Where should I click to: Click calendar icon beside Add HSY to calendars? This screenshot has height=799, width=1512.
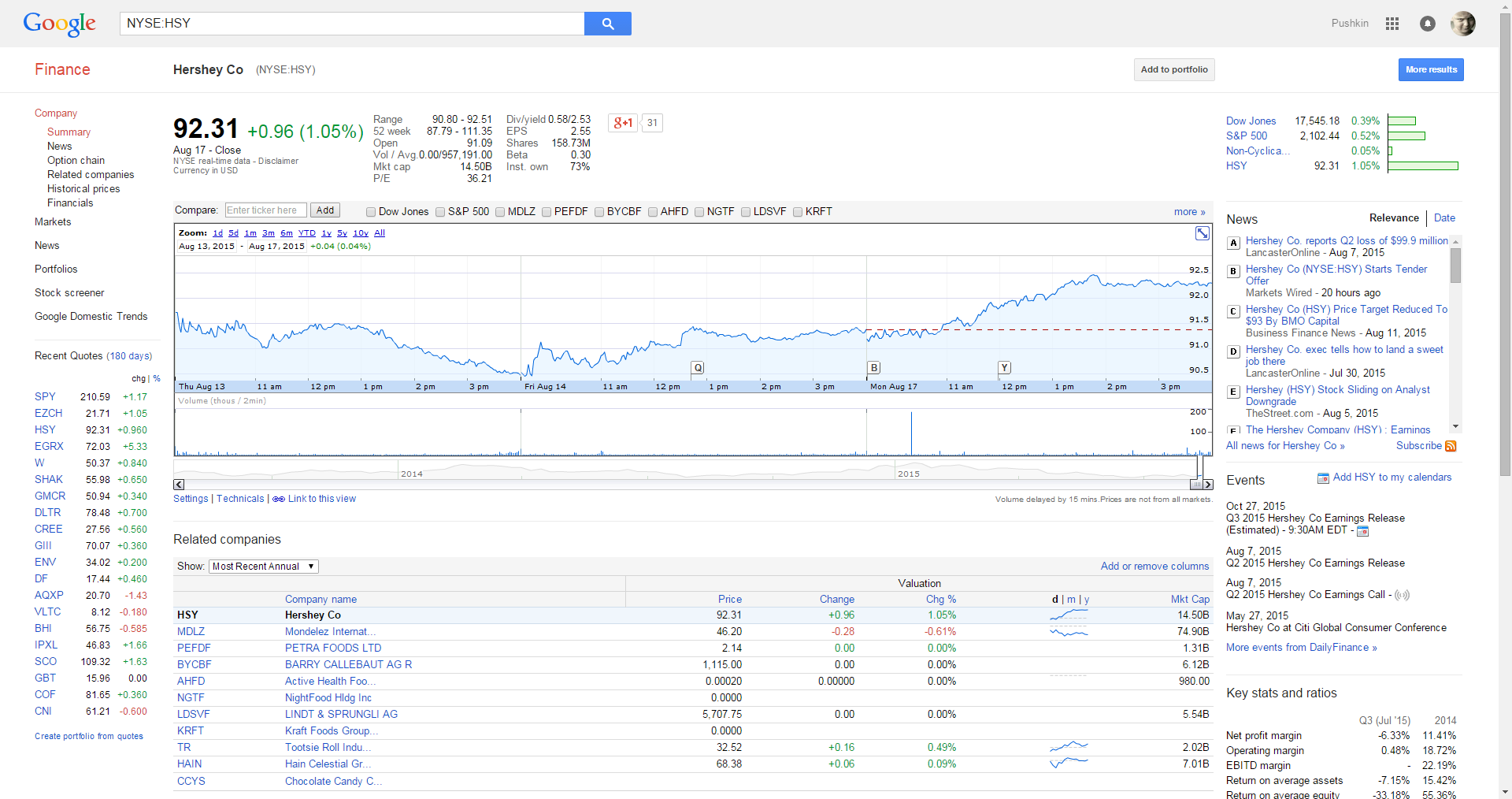click(x=1323, y=478)
